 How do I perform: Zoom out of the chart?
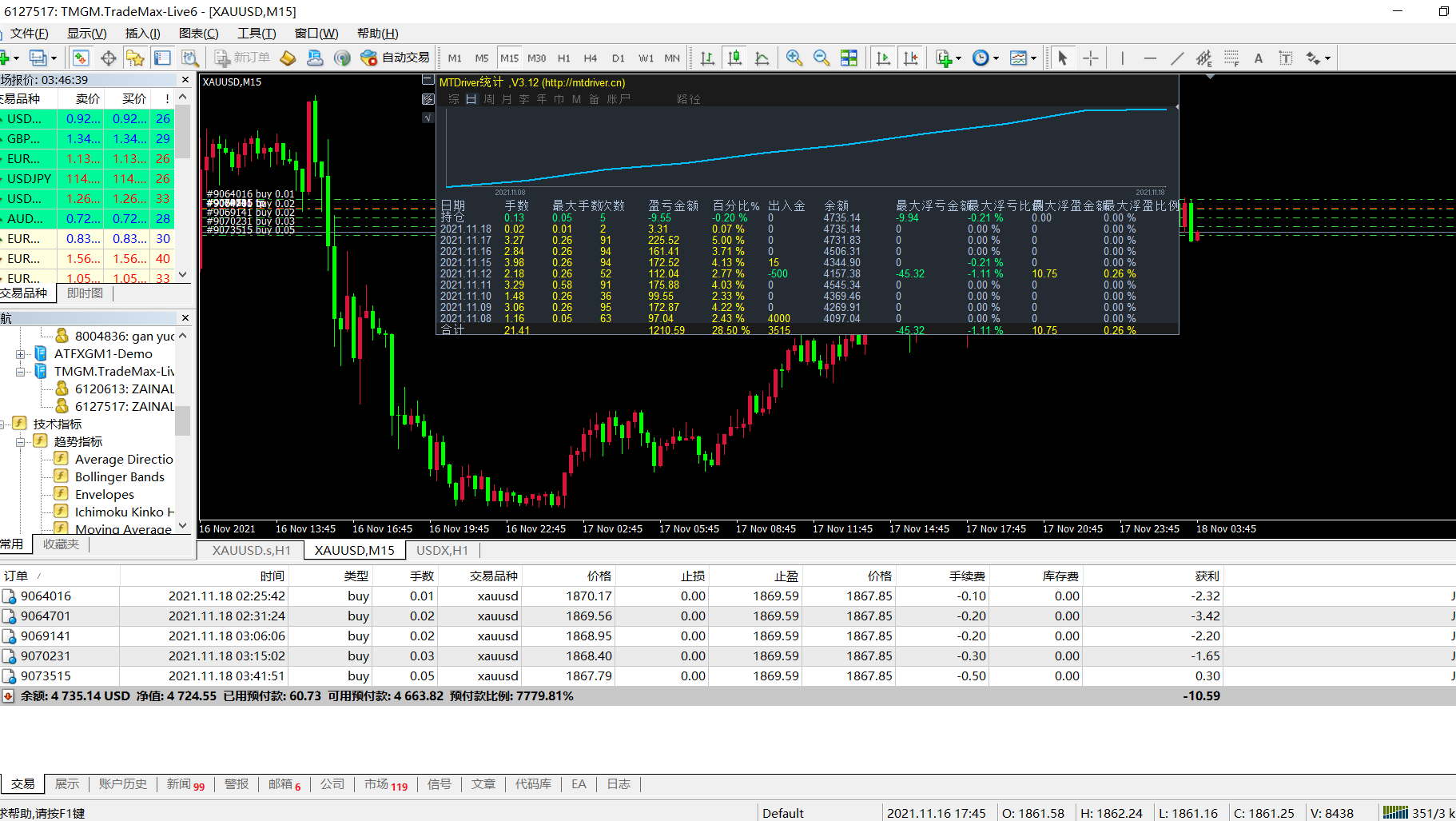821,58
